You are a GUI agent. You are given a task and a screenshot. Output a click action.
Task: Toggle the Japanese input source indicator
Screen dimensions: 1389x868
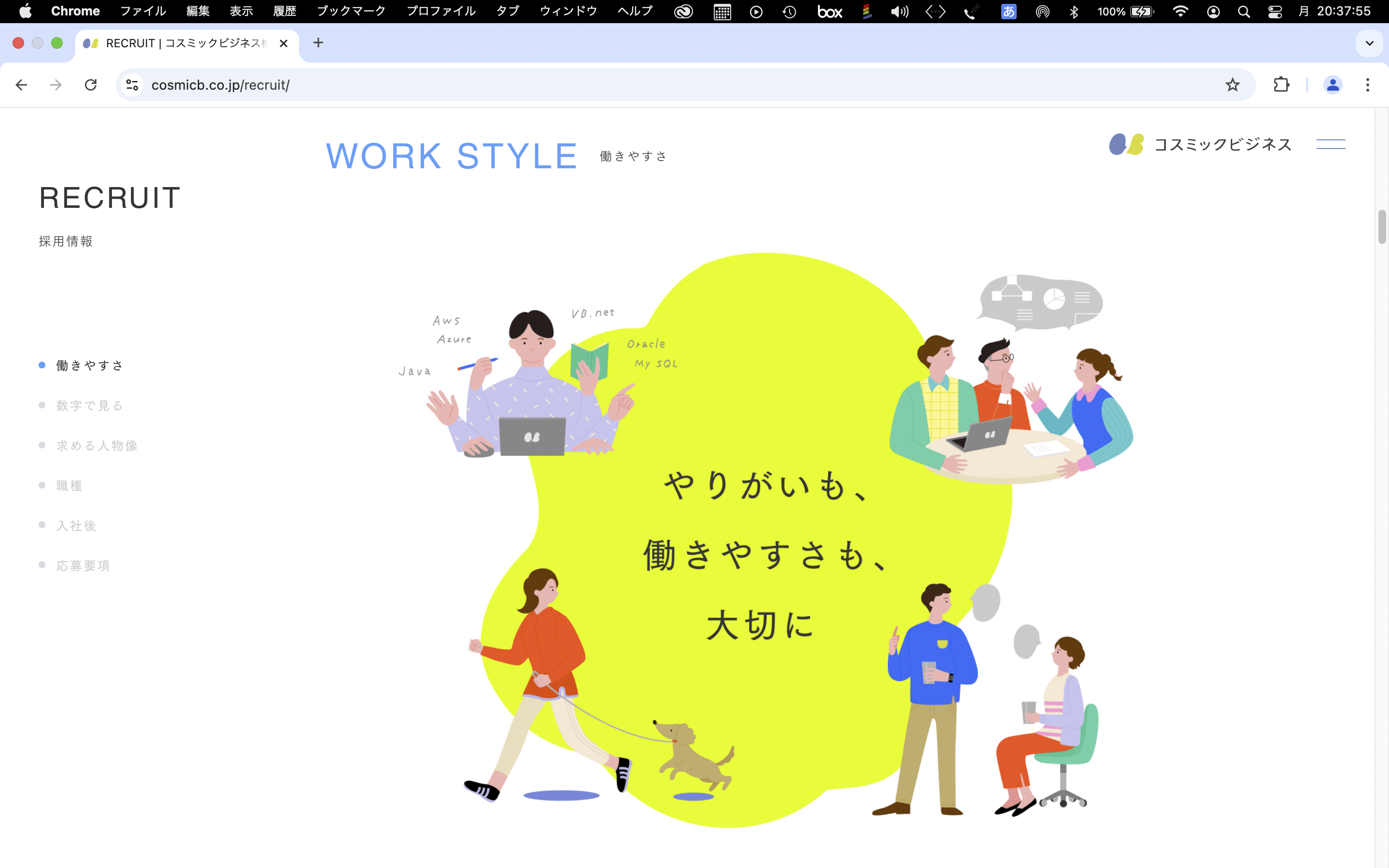tap(1008, 12)
